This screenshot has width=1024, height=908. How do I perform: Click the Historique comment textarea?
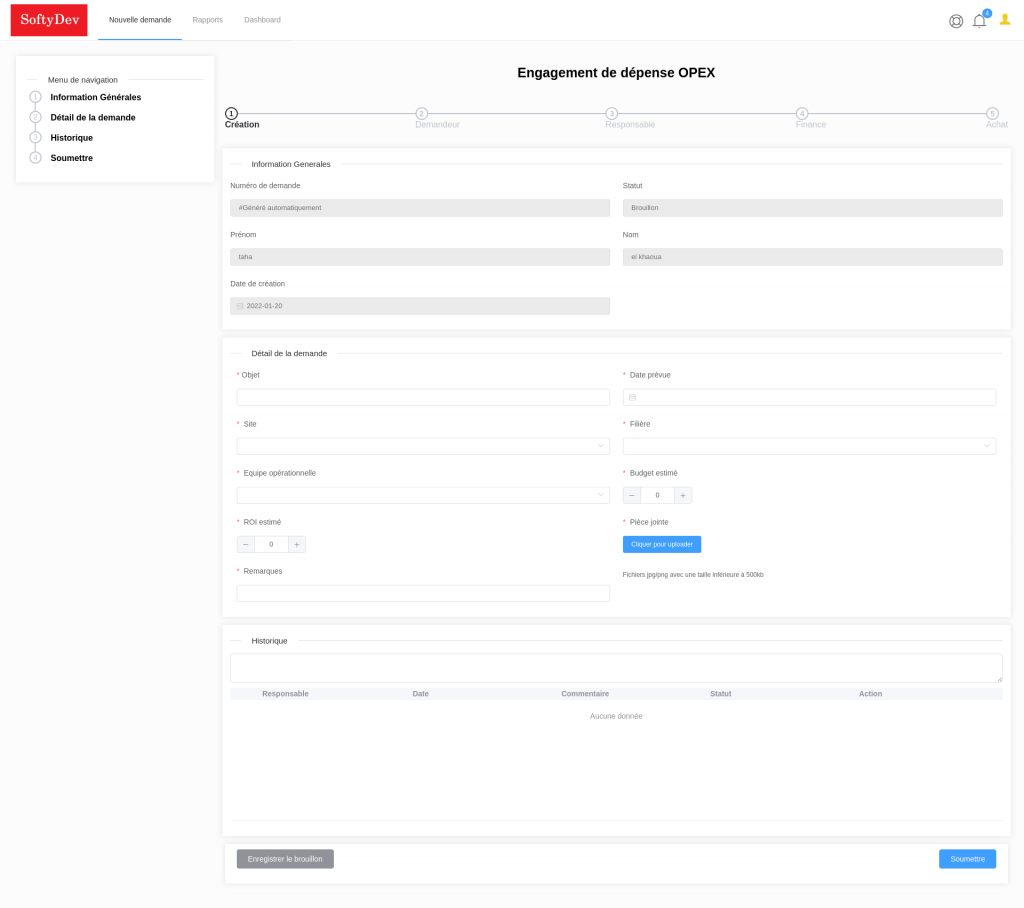[x=616, y=668]
